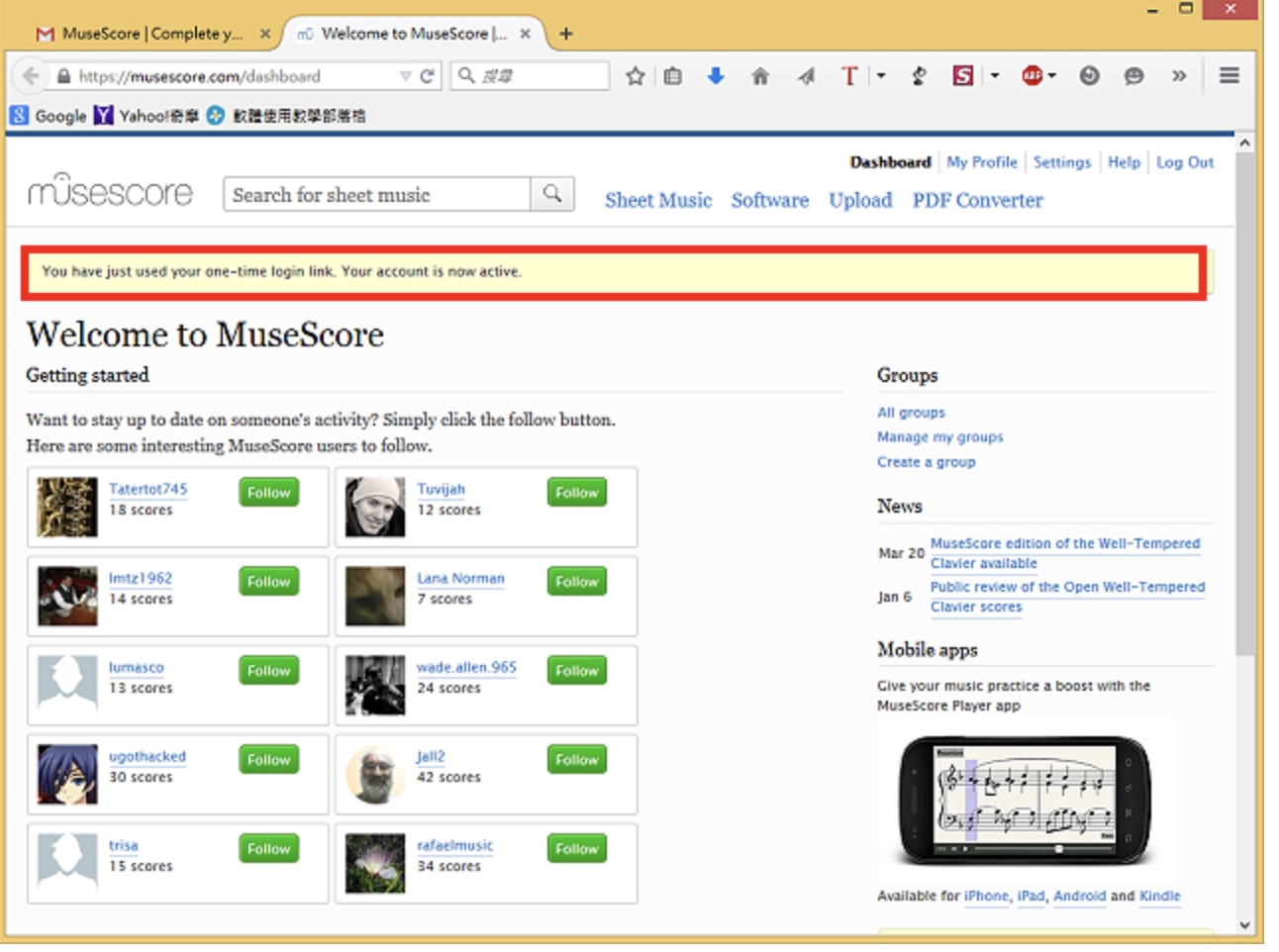The height and width of the screenshot is (952, 1279).
Task: Follow user Tatertot745
Action: click(268, 492)
